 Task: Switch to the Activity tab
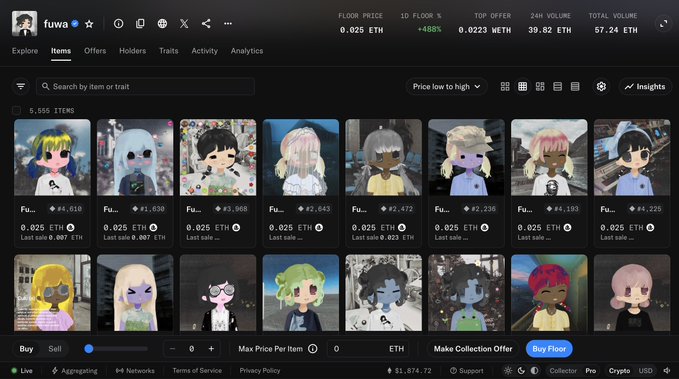tap(204, 51)
